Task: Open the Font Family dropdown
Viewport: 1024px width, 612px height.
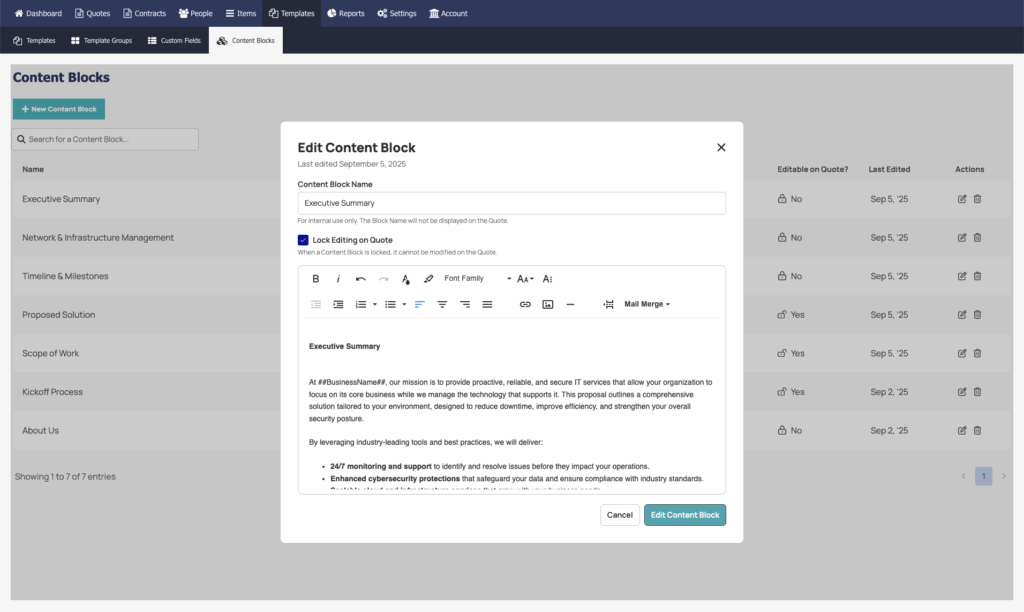Action: pos(477,279)
